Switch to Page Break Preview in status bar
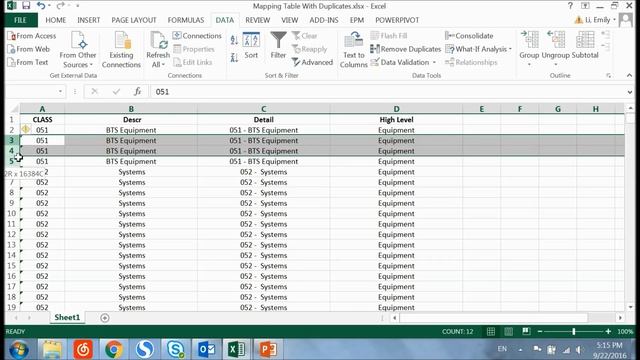 [526, 331]
